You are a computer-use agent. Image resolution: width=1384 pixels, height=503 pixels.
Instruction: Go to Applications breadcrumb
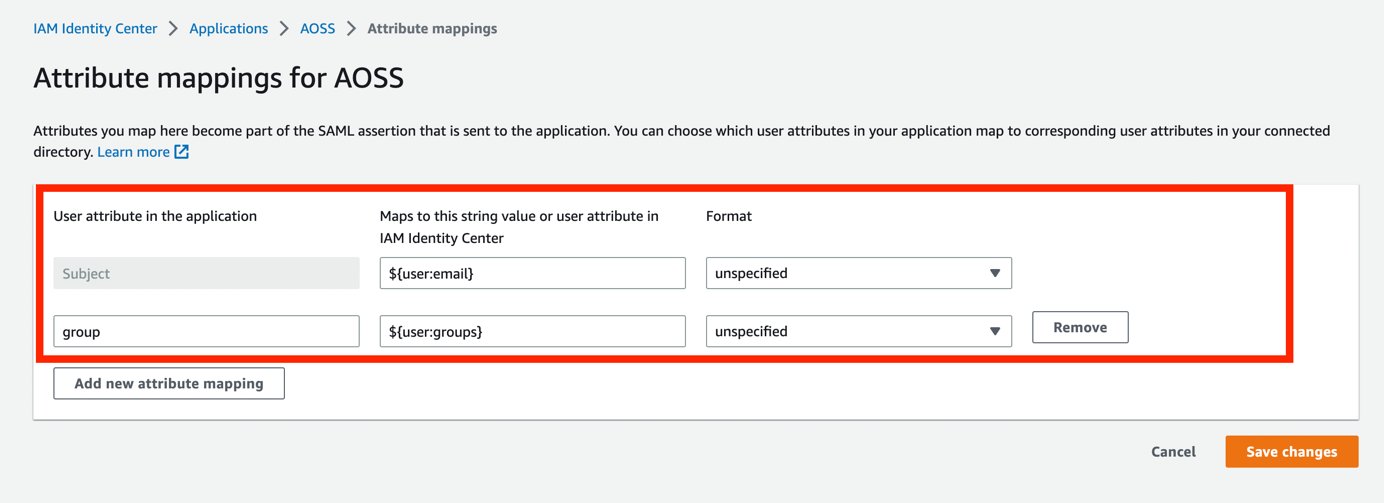[228, 29]
